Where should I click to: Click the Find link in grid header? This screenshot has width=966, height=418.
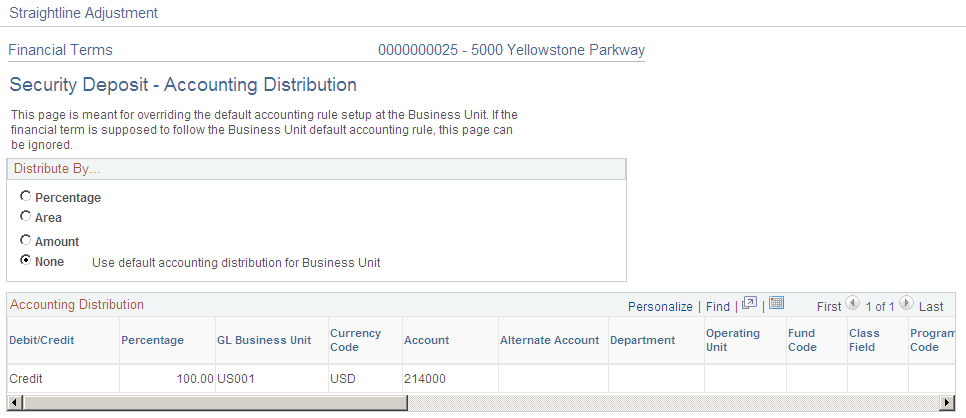pyautogui.click(x=718, y=306)
